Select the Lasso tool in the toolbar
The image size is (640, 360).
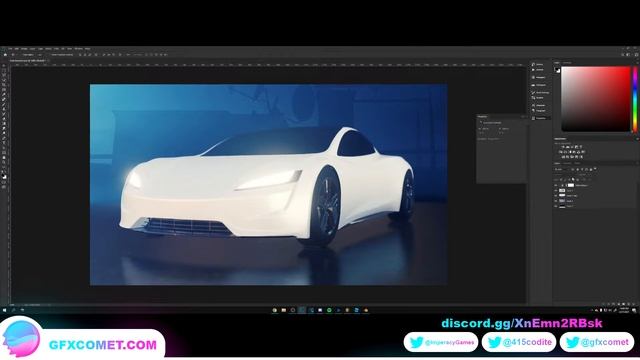[4, 75]
